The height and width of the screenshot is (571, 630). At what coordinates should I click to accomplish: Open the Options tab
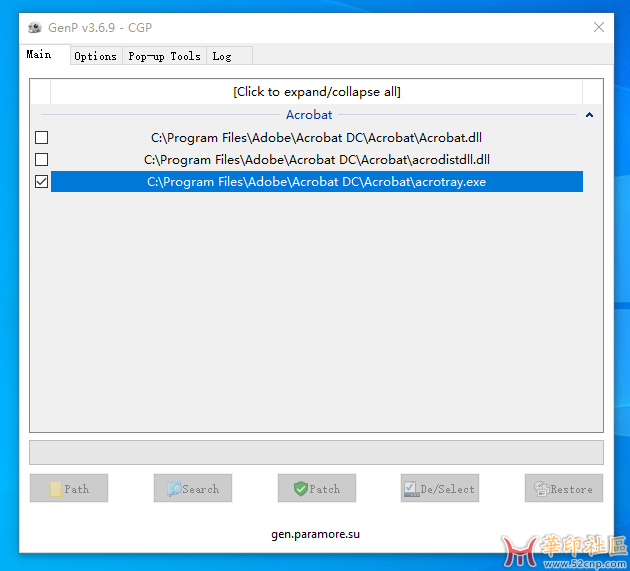(x=96, y=56)
